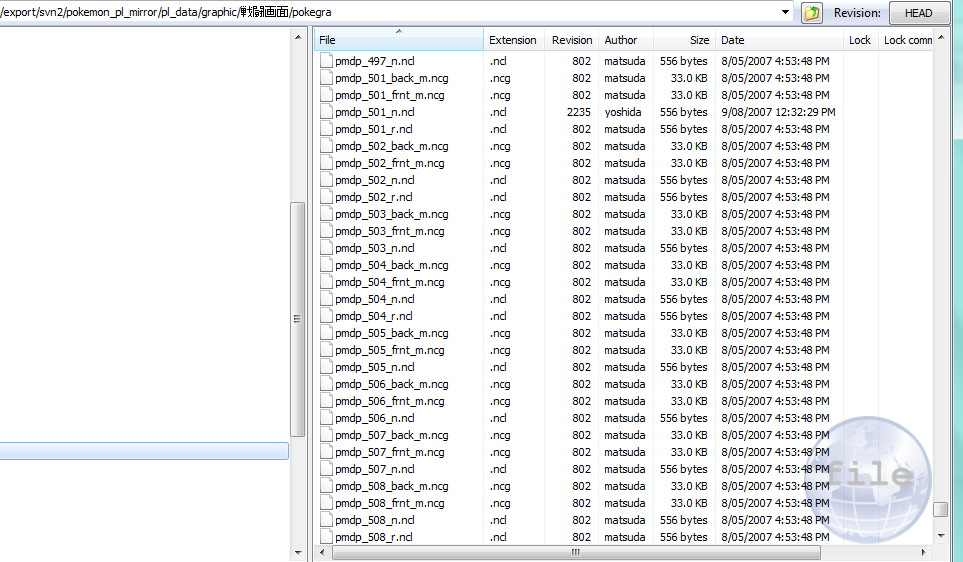Select the file icon of pmdp_506_n.ncl
Image resolution: width=963 pixels, height=562 pixels.
point(326,418)
